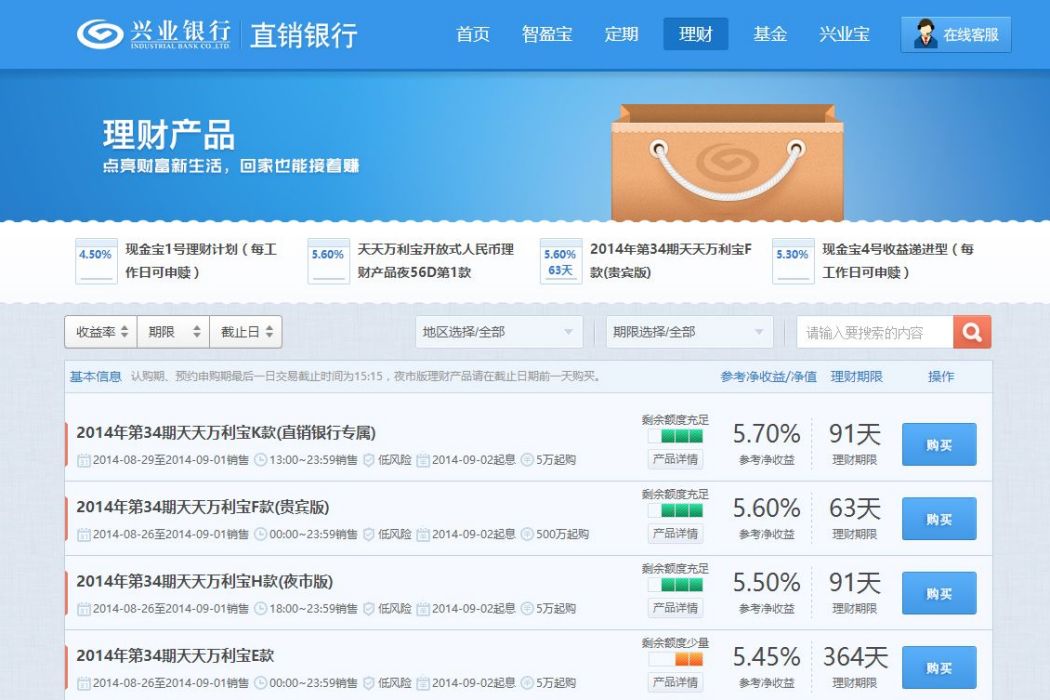Viewport: 1050px width, 700px height.
Task: Toggle the 期限 sort order
Action: tap(173, 332)
